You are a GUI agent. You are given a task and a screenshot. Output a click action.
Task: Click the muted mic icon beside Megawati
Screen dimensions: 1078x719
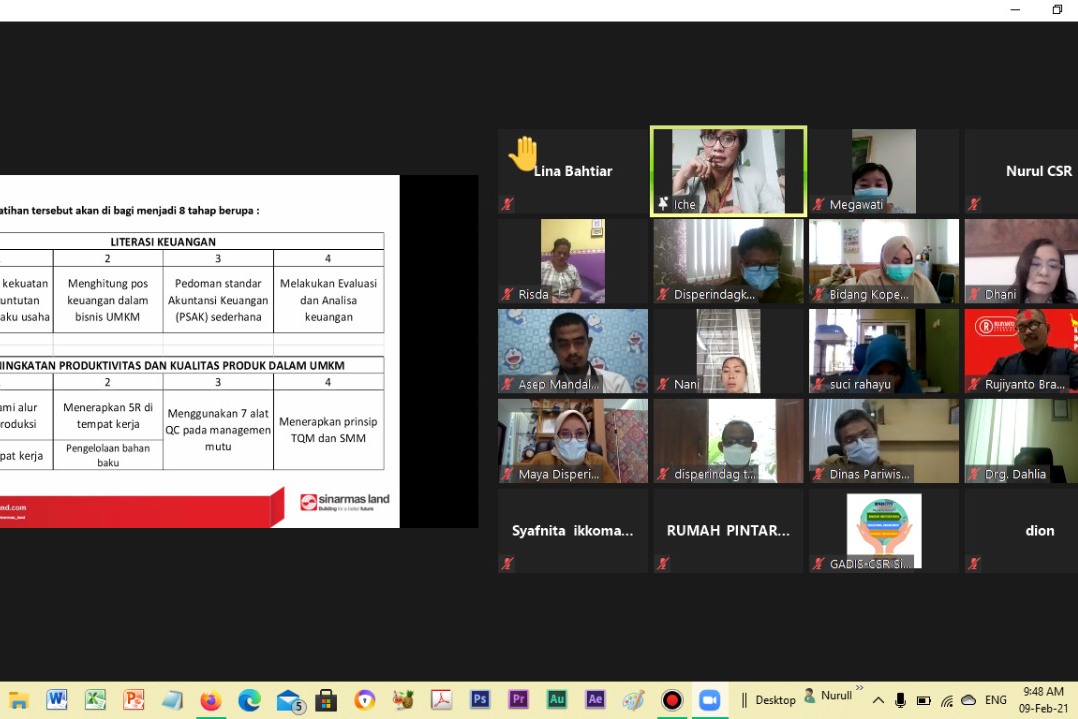(819, 204)
